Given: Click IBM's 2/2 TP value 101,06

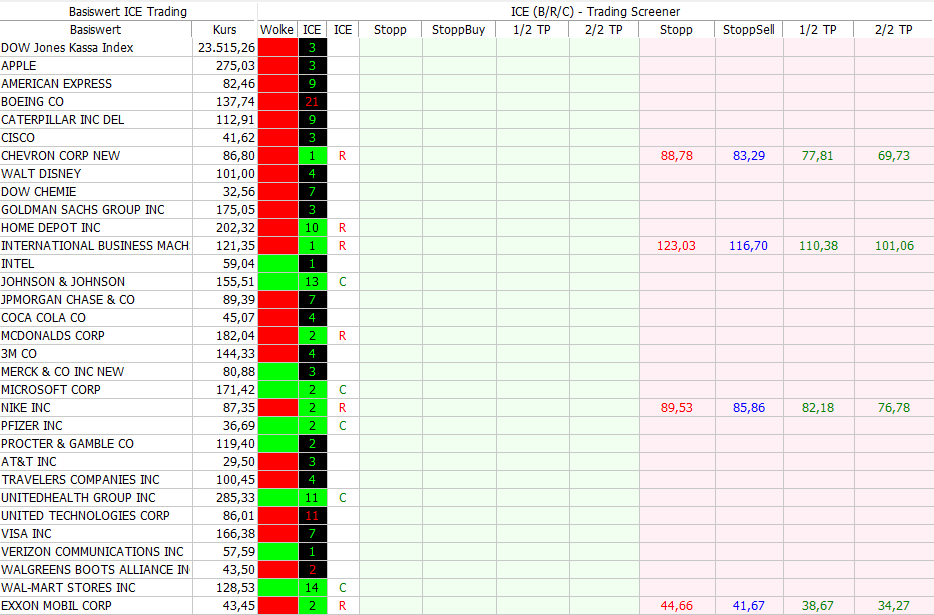Looking at the screenshot, I should coord(894,246).
